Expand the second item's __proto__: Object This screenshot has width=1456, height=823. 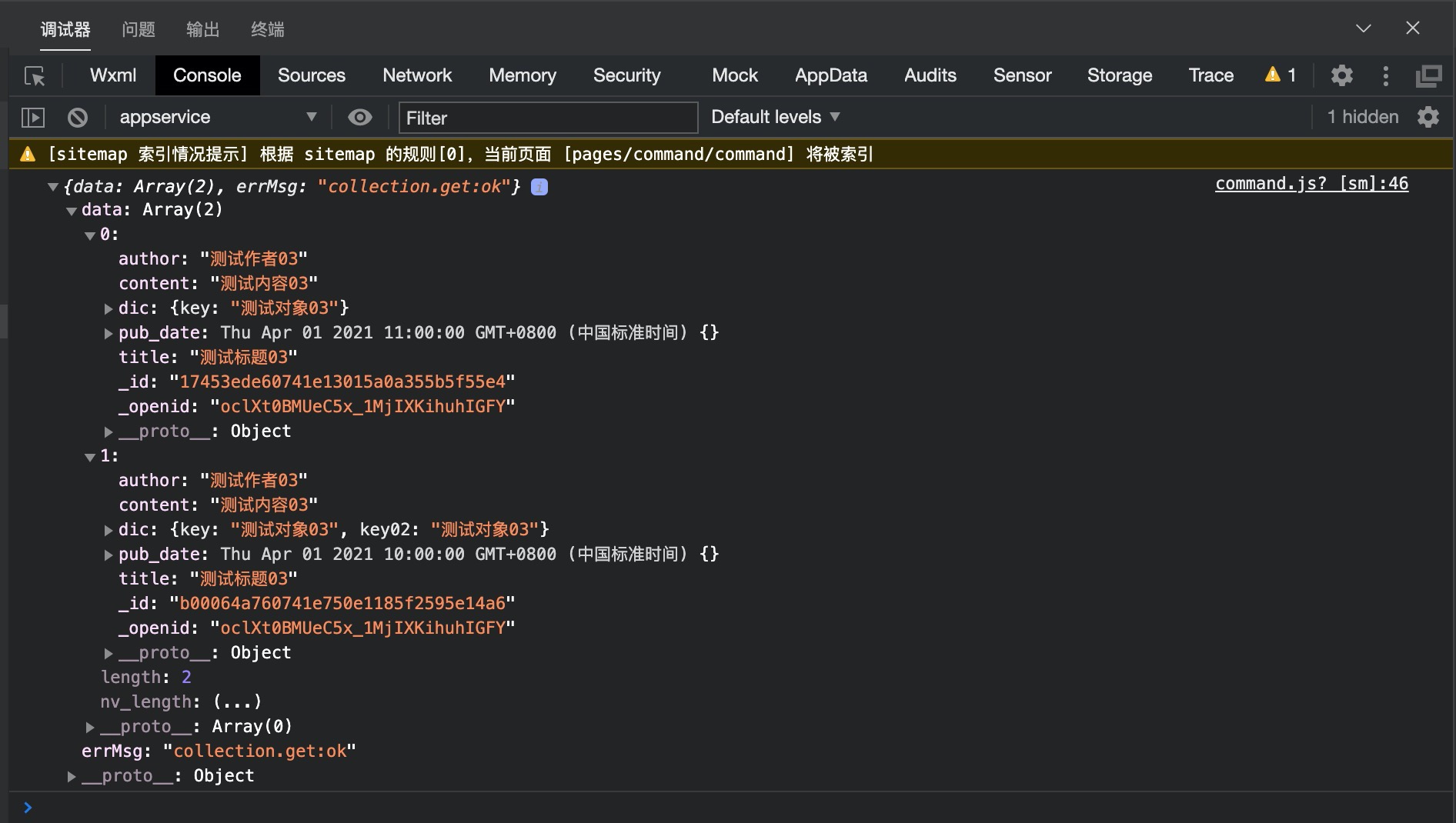click(x=109, y=653)
